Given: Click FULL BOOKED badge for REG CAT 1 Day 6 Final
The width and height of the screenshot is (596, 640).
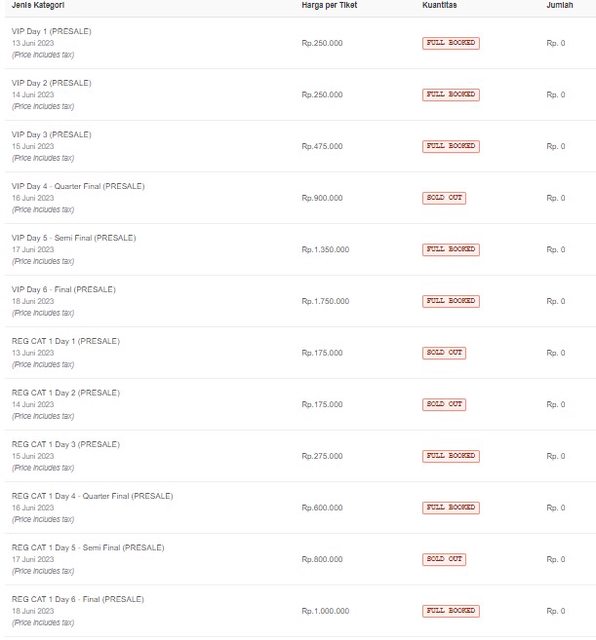Looking at the screenshot, I should (x=451, y=611).
